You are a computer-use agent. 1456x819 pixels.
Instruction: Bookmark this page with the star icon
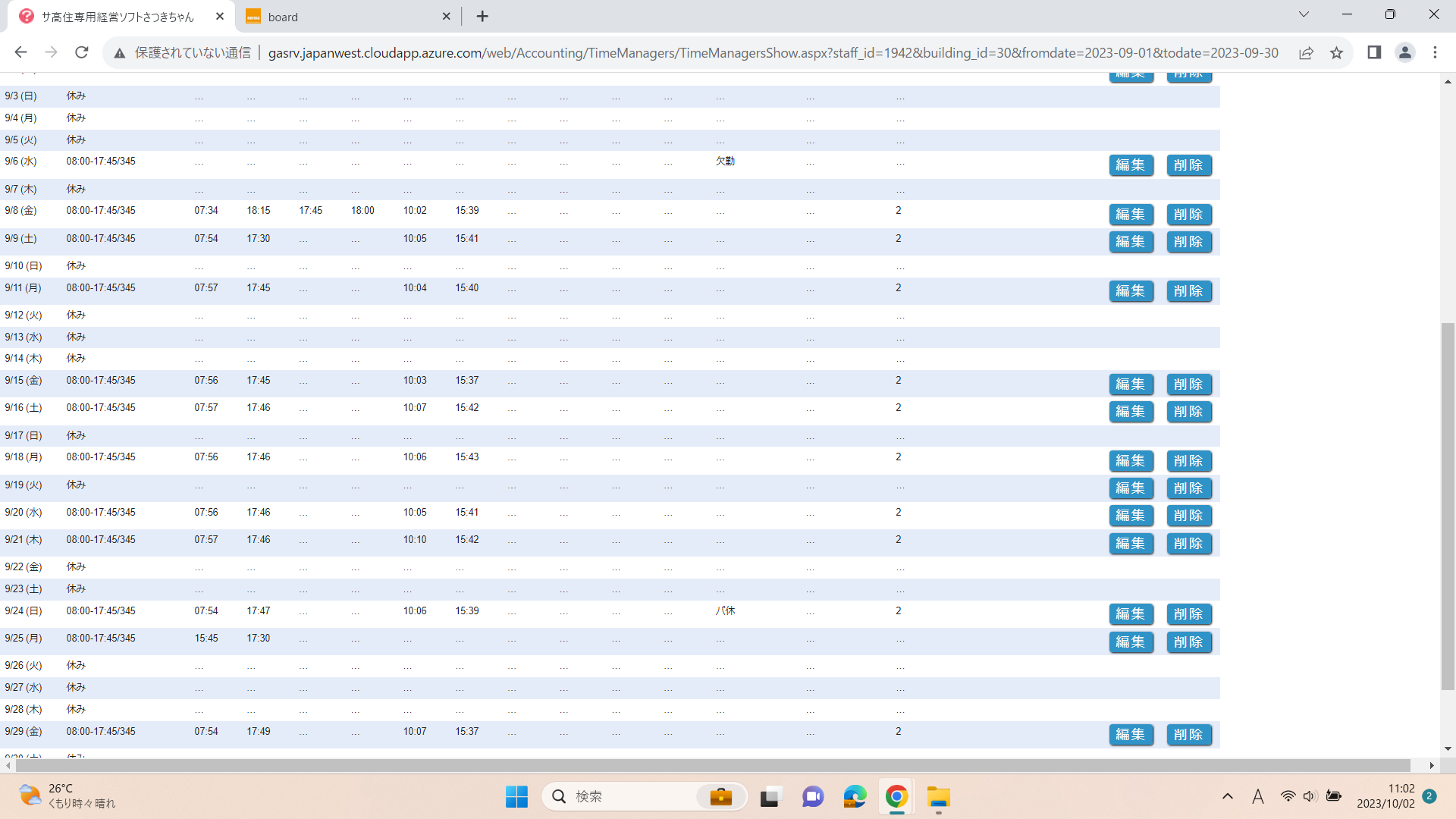coord(1336,52)
